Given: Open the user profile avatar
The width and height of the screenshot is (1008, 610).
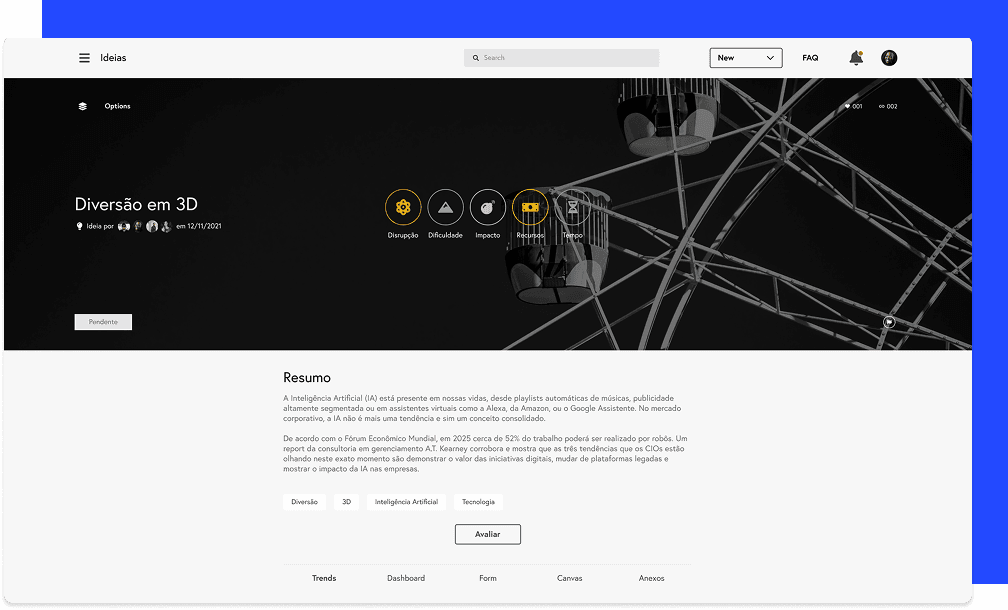Looking at the screenshot, I should [889, 58].
